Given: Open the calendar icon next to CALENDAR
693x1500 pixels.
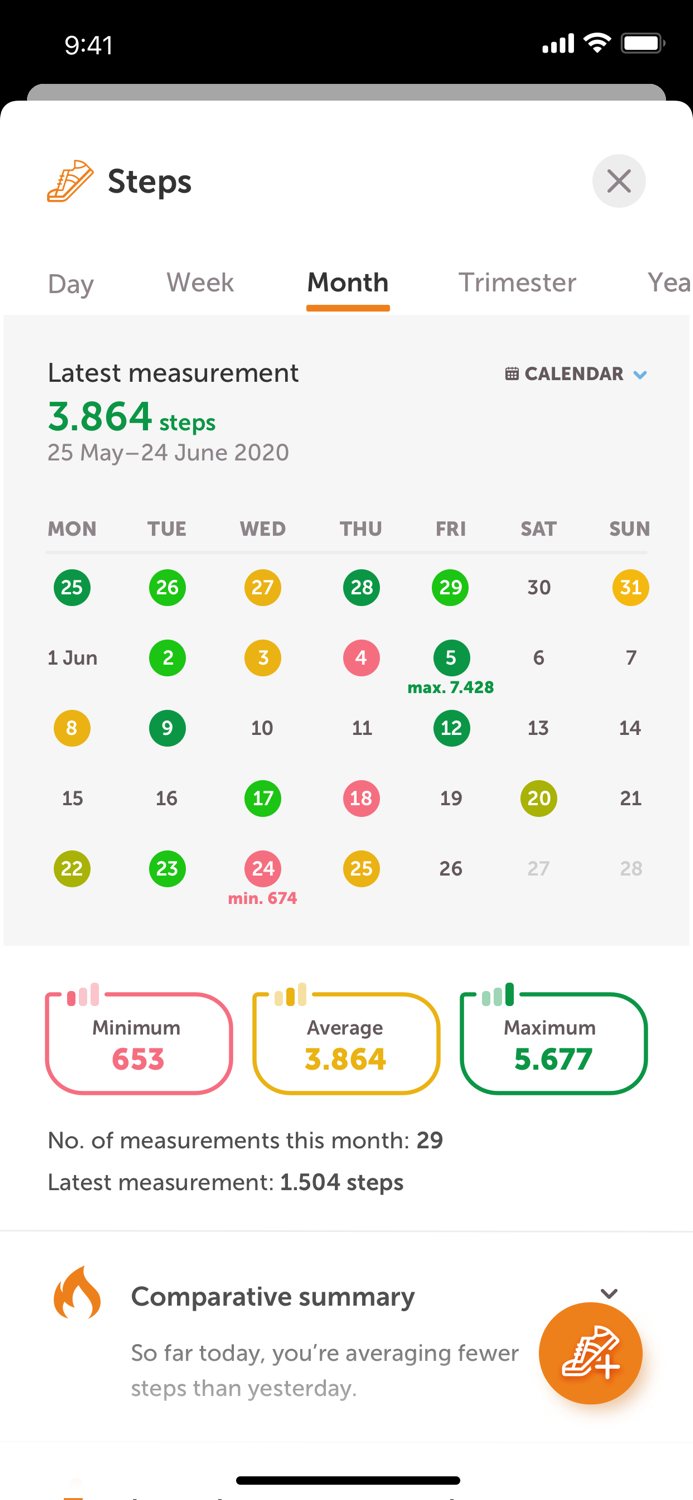Looking at the screenshot, I should (511, 373).
